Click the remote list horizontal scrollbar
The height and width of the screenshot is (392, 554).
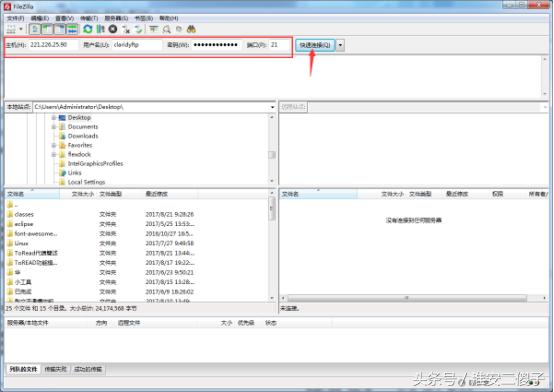coord(407,298)
